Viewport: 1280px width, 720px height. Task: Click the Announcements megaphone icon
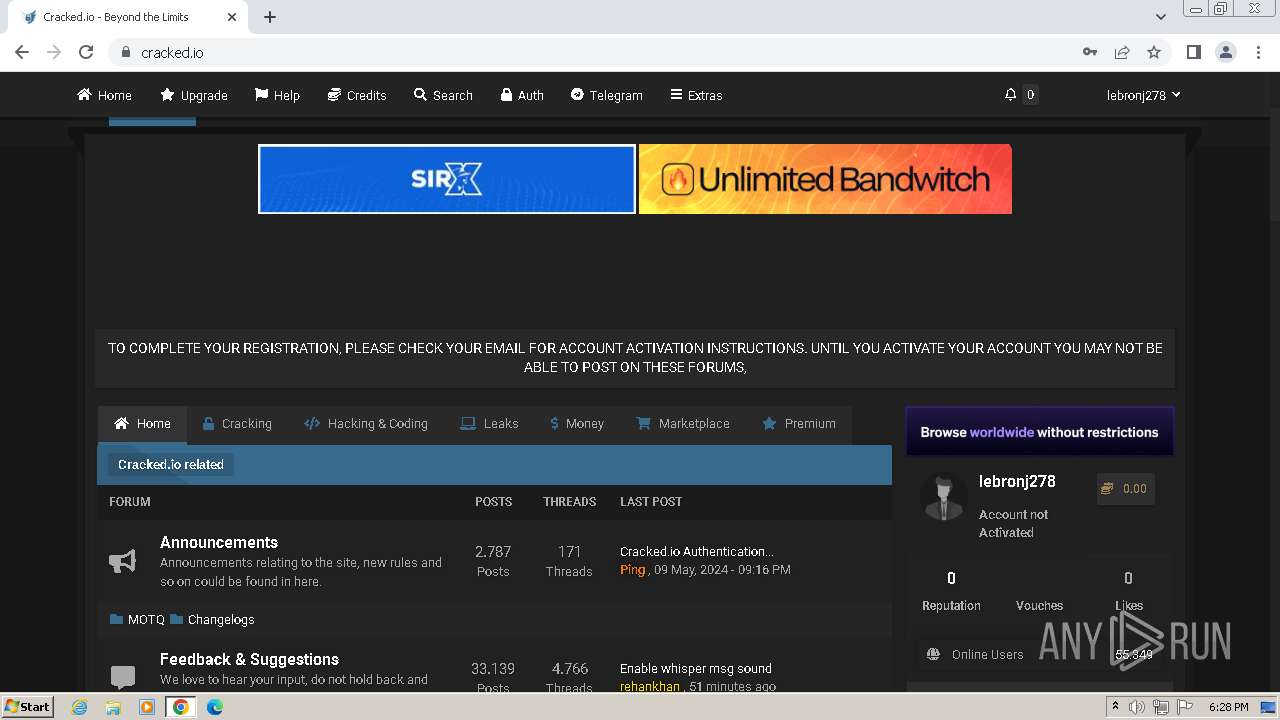coord(122,561)
